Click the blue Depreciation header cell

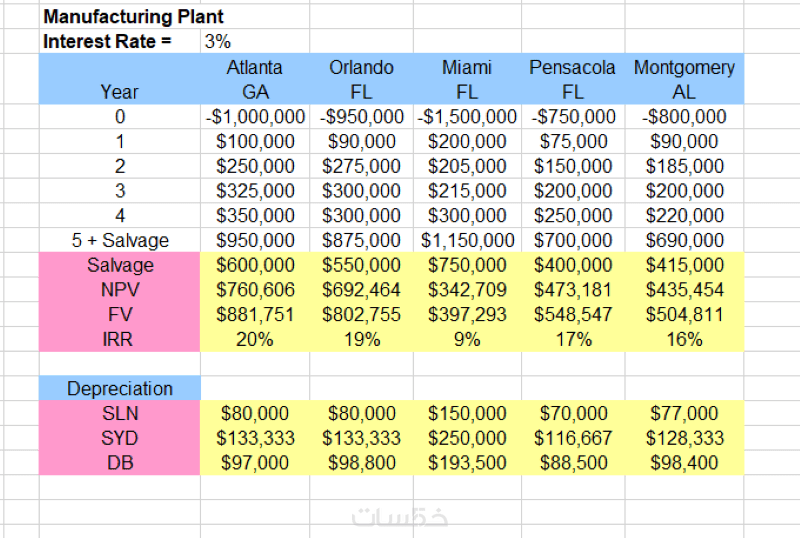click(119, 389)
